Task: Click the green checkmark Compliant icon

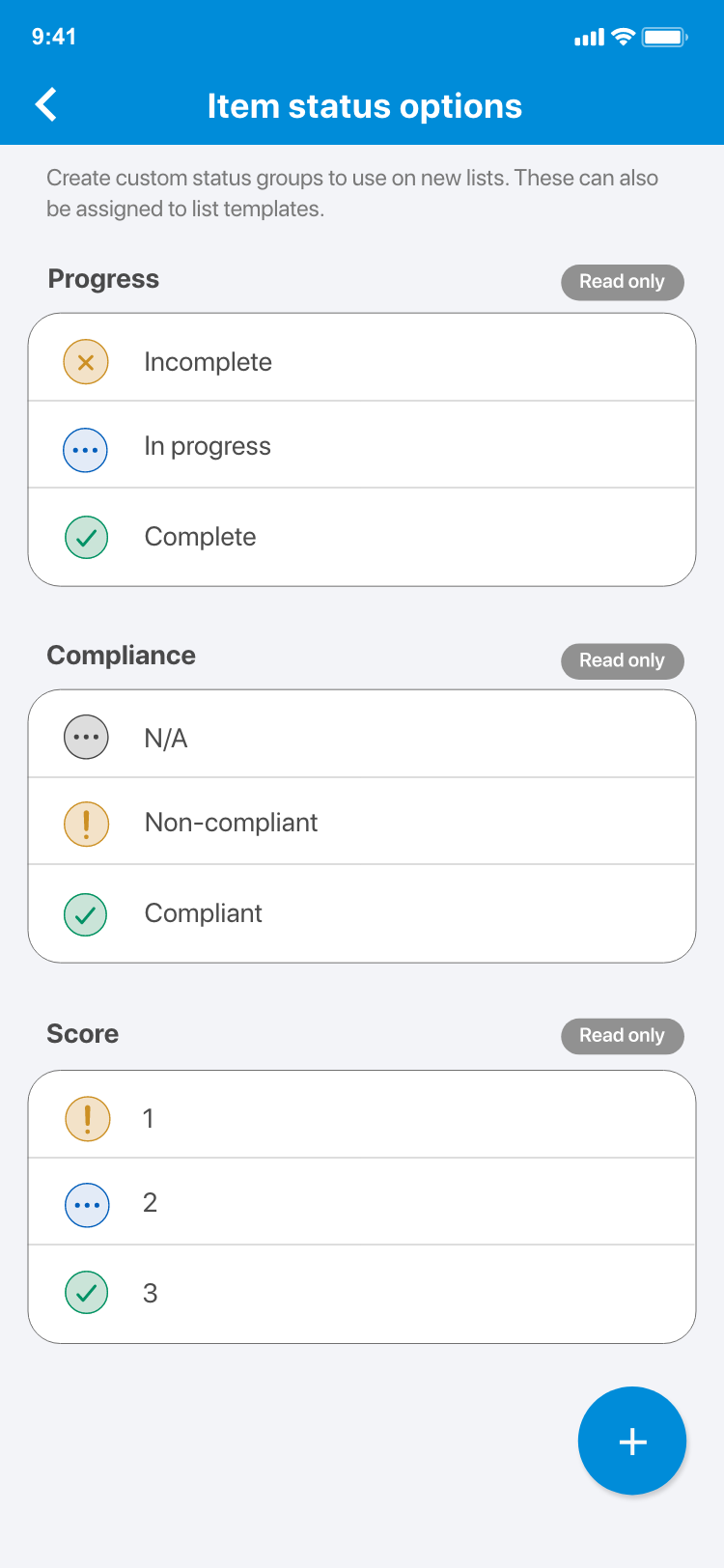Action: click(86, 914)
